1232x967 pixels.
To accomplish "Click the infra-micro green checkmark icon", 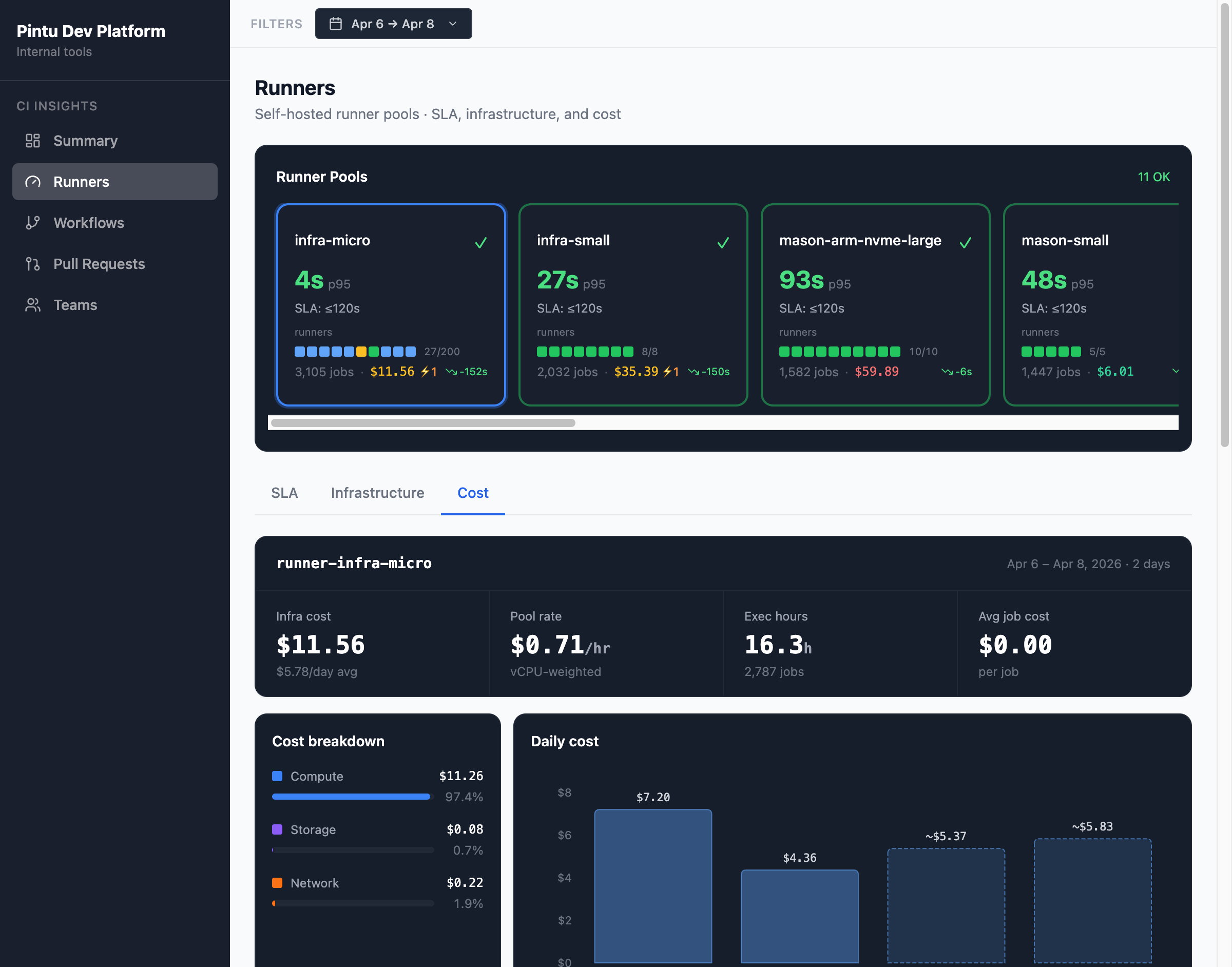I will click(x=480, y=243).
